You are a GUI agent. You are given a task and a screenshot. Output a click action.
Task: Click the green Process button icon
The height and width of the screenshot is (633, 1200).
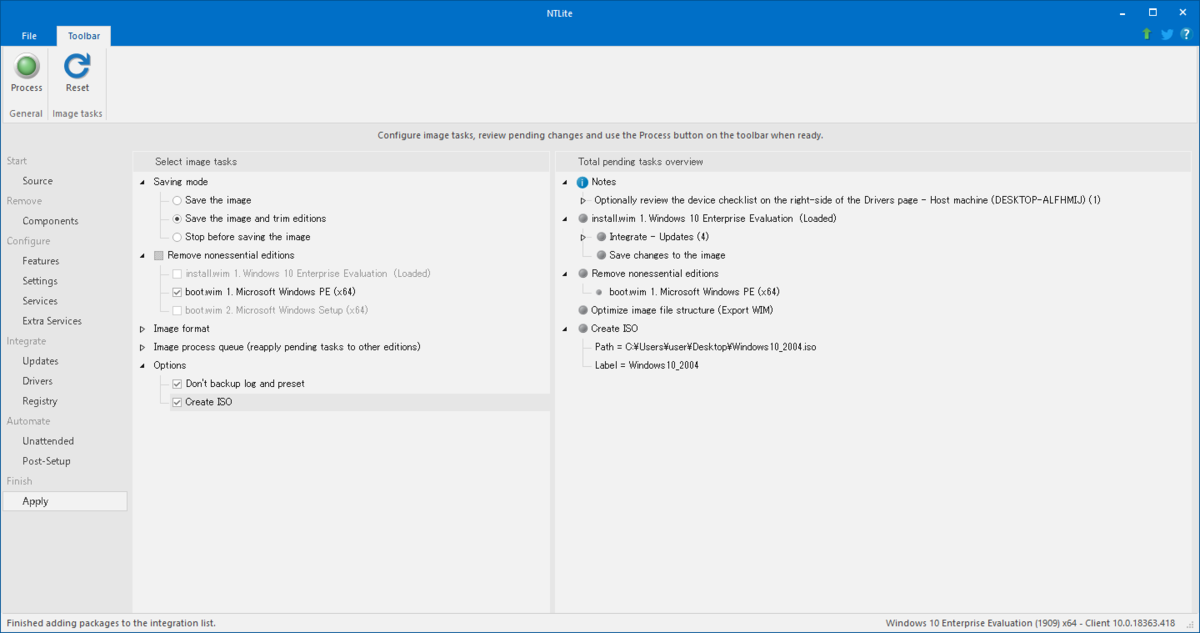[x=27, y=66]
